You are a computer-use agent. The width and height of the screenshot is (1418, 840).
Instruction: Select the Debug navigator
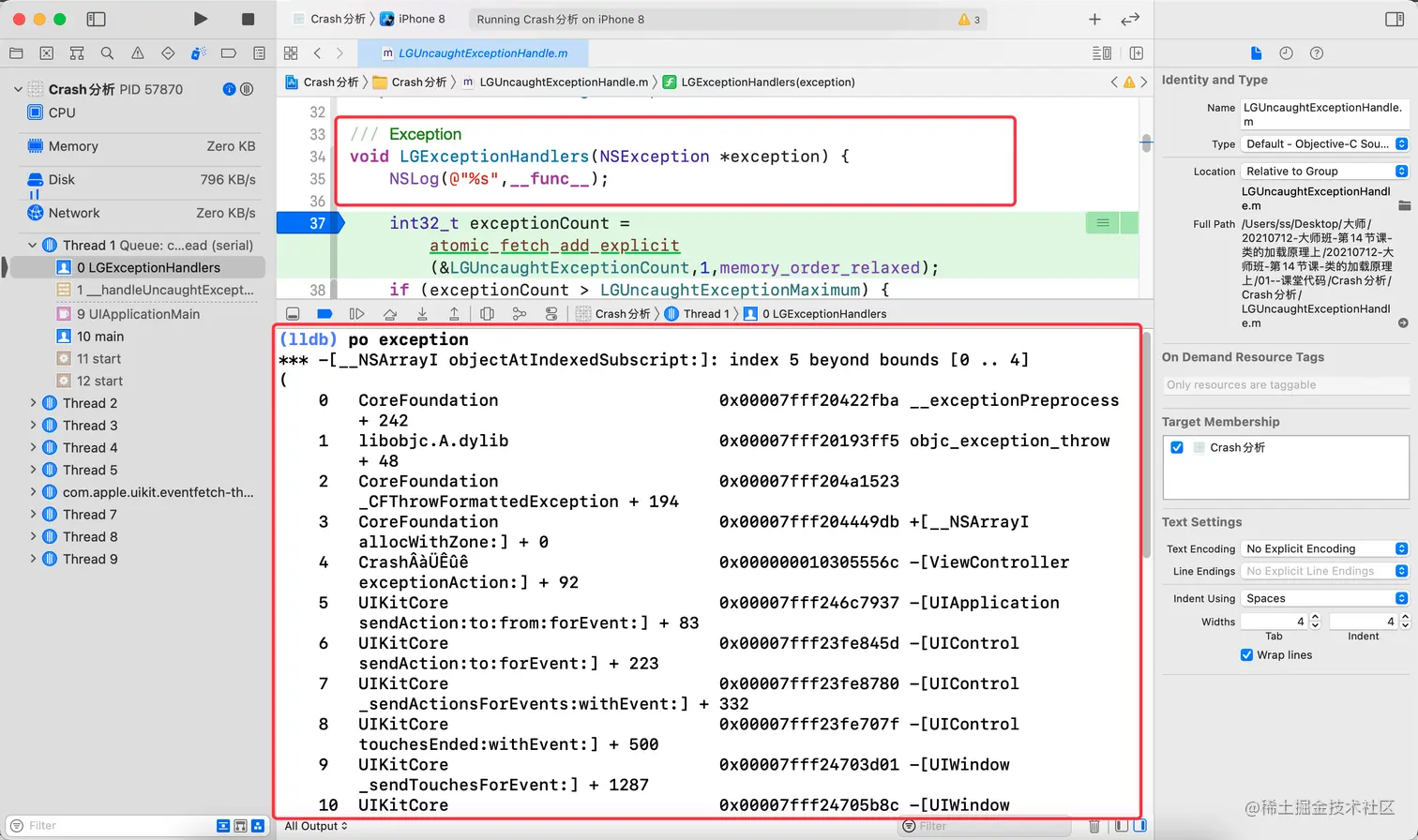tap(198, 53)
